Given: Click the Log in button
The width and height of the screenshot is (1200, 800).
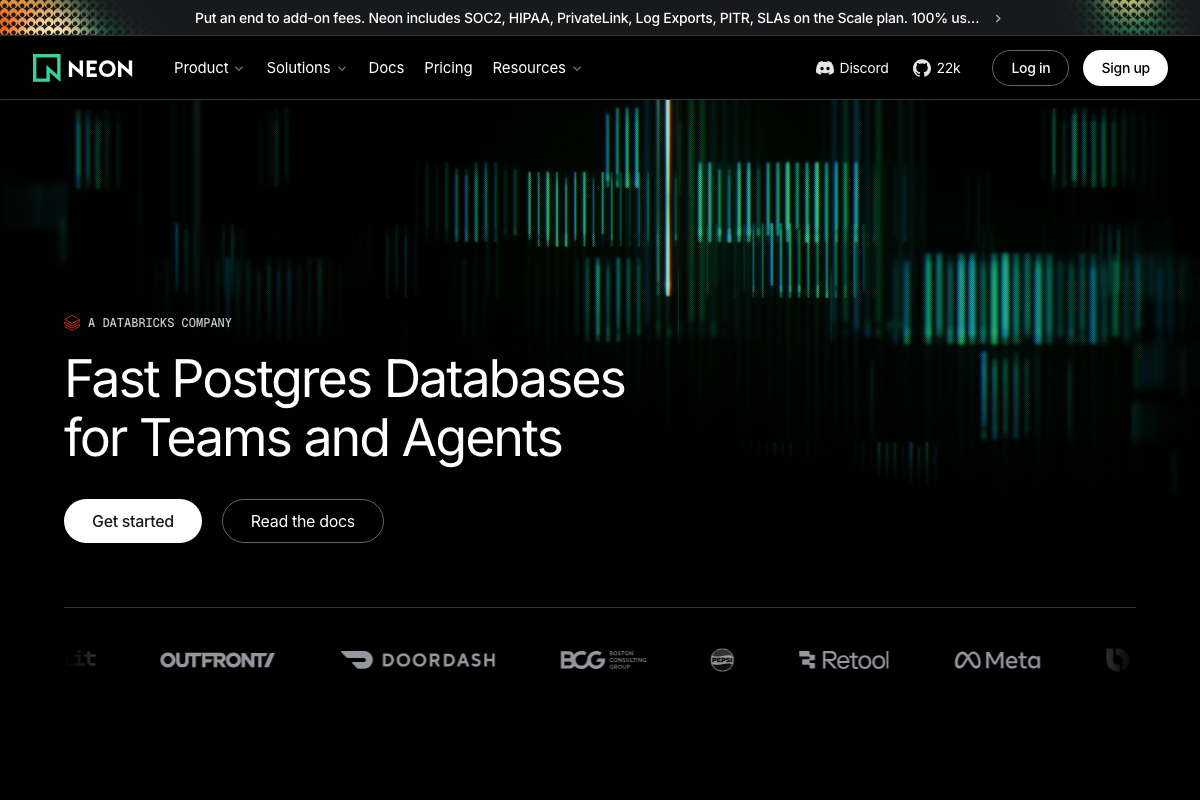Looking at the screenshot, I should 1030,68.
